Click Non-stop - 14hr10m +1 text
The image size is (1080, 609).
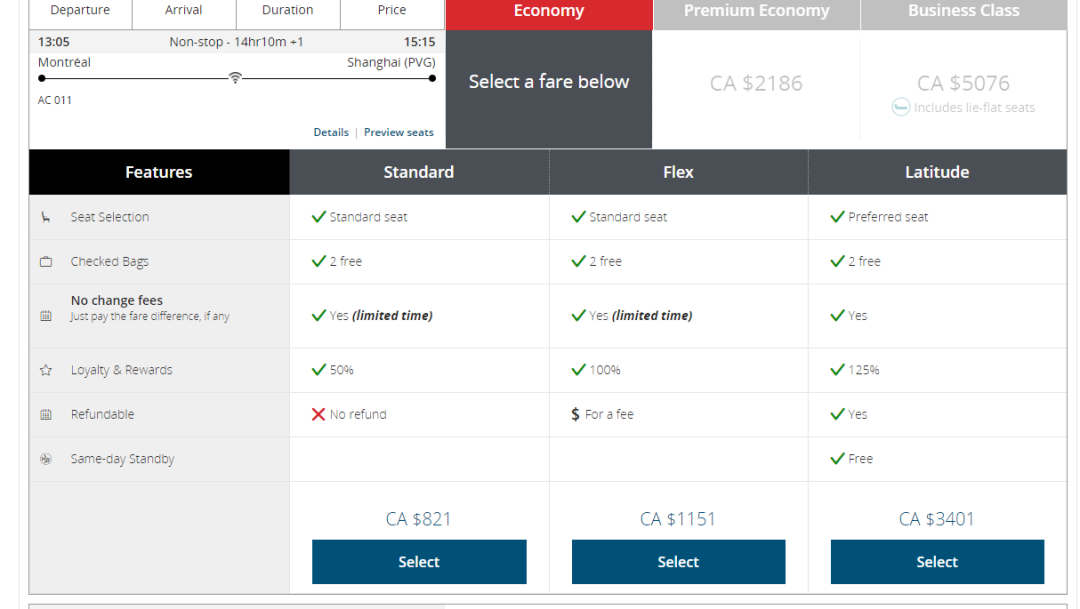click(x=236, y=42)
